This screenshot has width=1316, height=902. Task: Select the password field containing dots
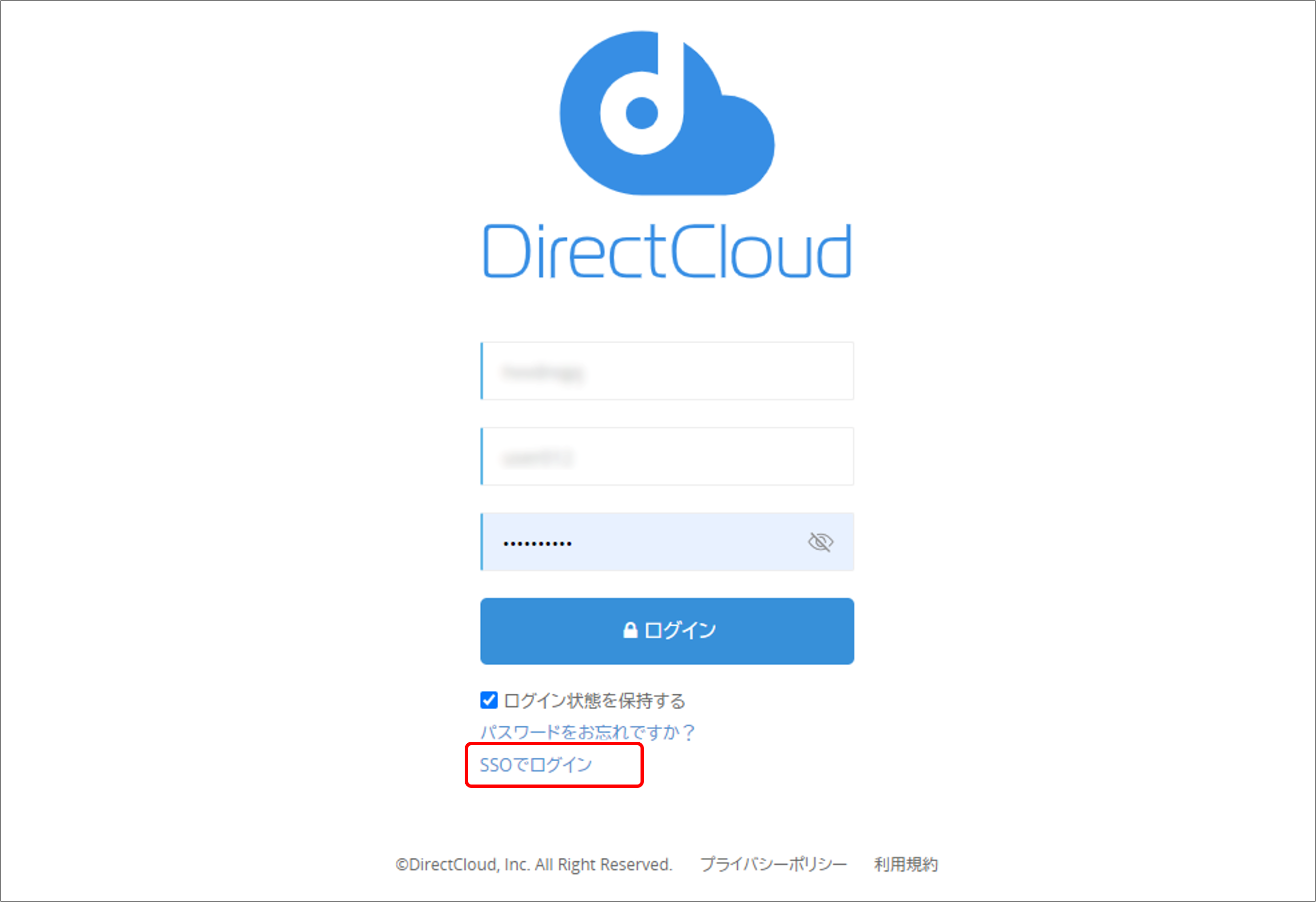pos(623,542)
